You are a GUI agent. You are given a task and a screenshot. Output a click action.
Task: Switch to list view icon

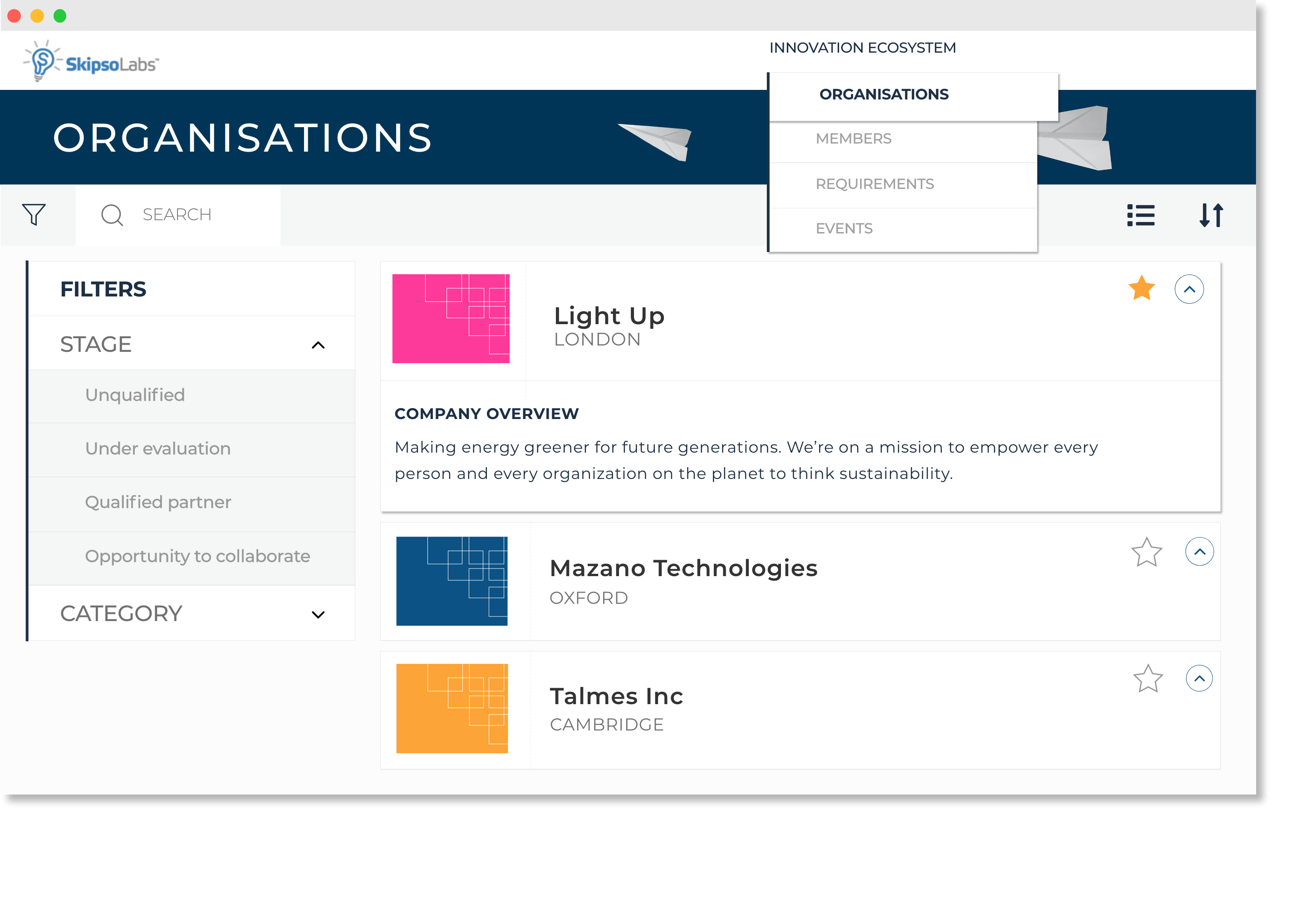(1140, 215)
